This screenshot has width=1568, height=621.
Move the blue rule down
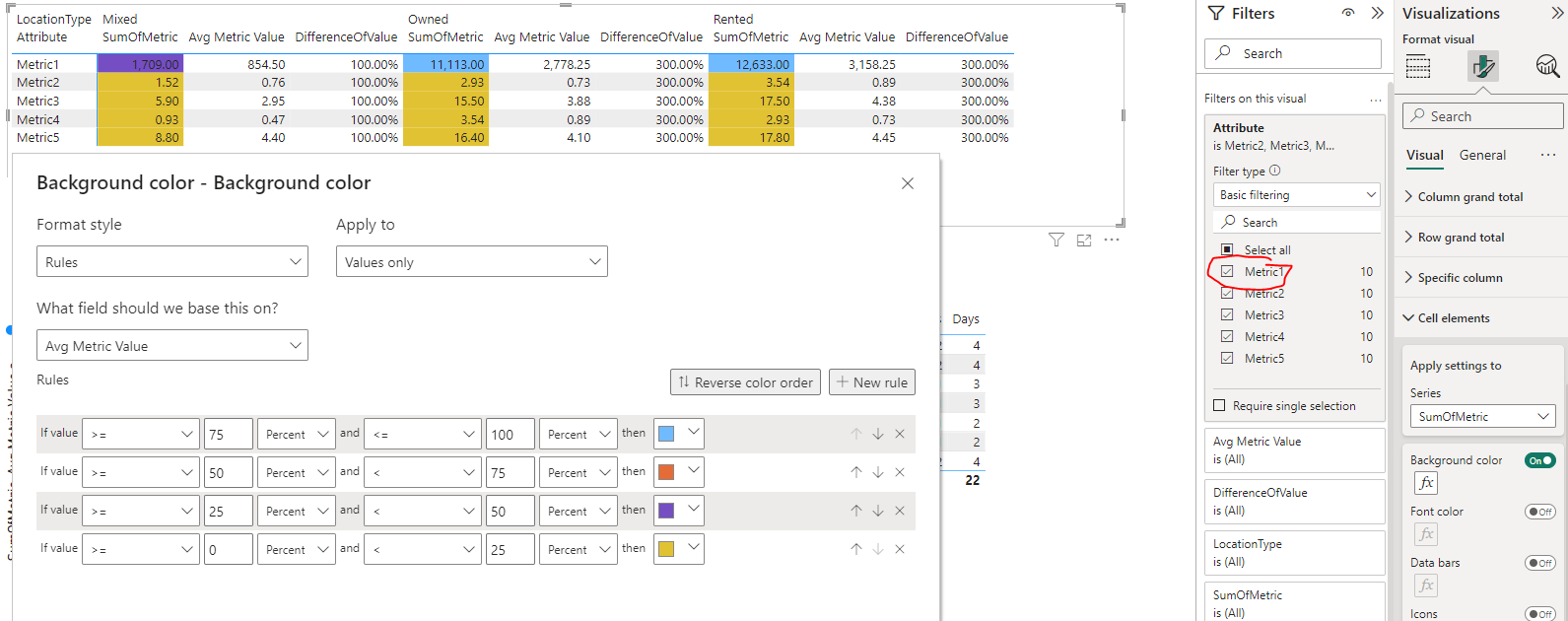coord(878,434)
